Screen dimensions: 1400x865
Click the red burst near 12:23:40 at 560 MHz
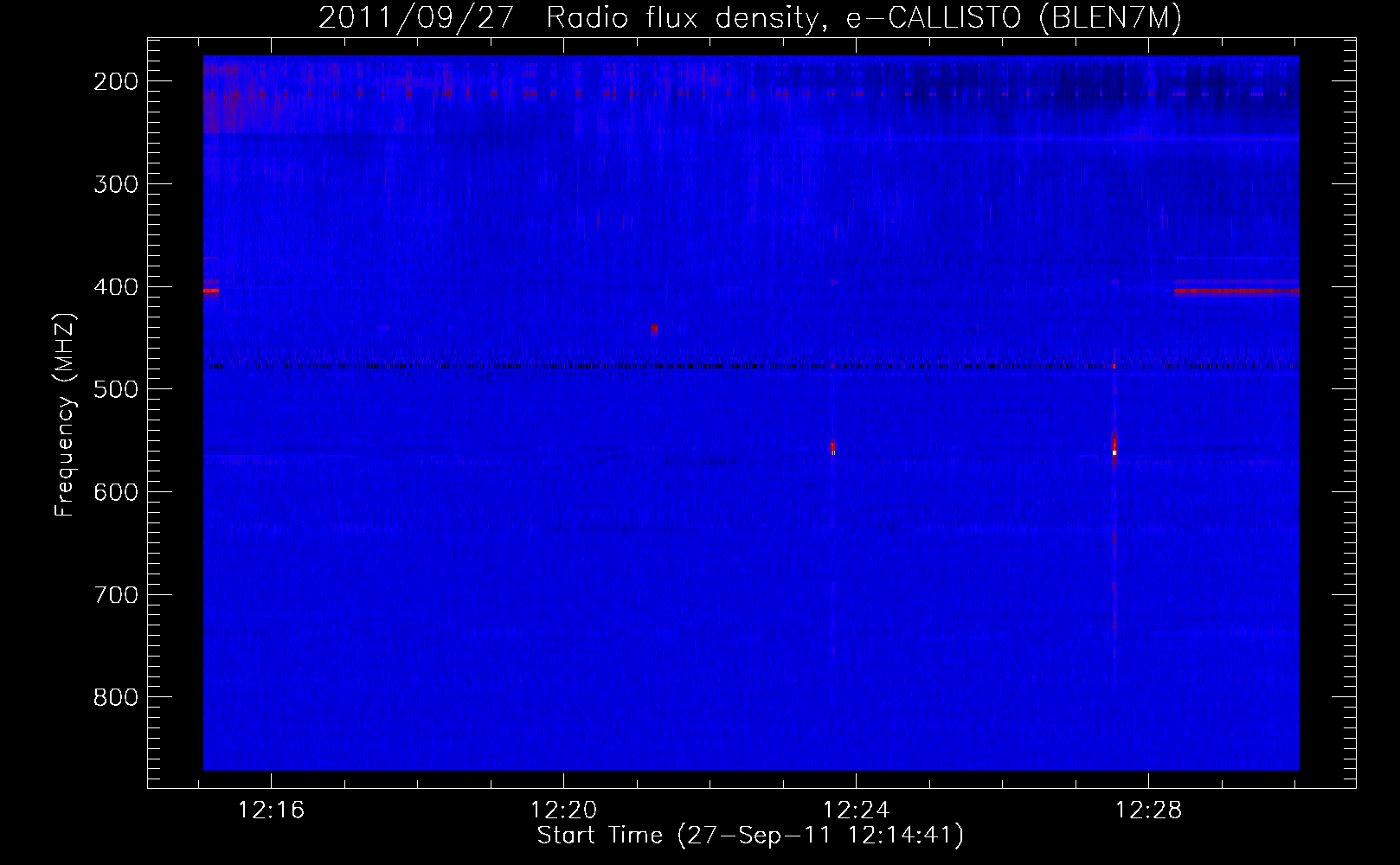(x=833, y=448)
